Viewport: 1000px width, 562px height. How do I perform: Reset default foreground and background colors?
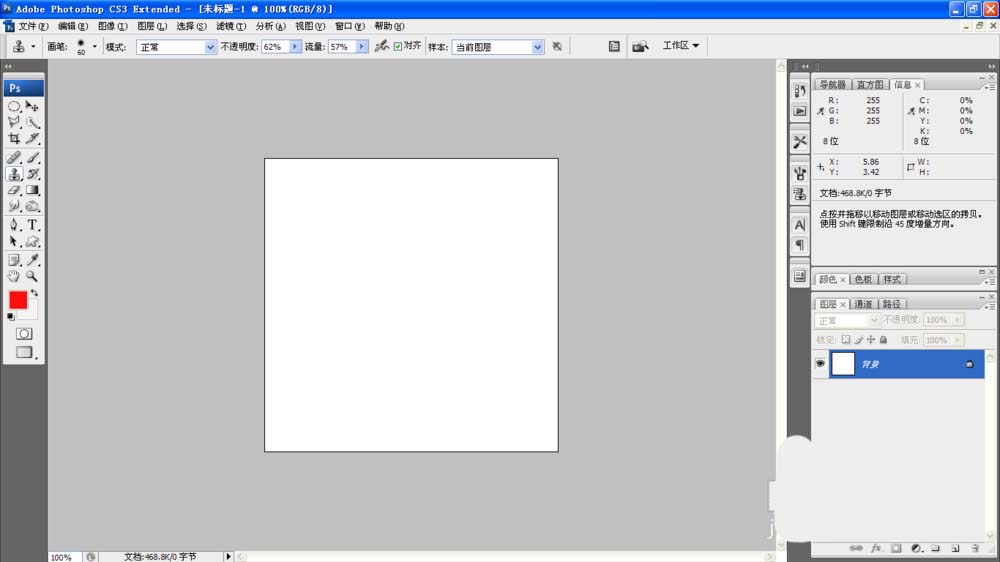pos(11,316)
